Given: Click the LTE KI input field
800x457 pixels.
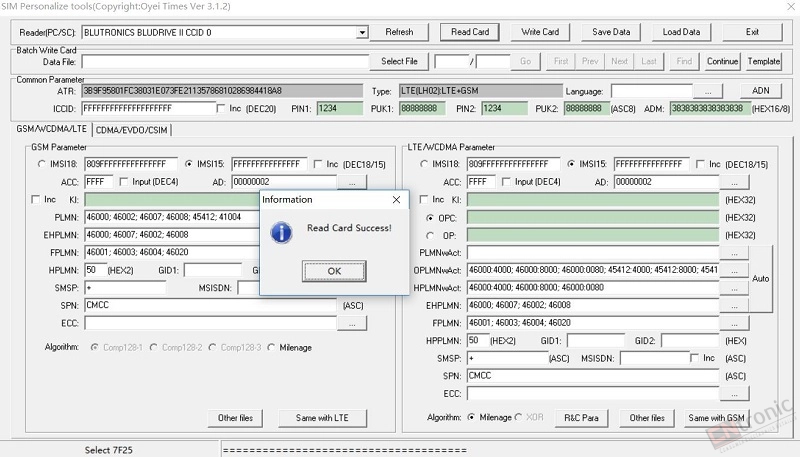Looking at the screenshot, I should click(x=593, y=200).
